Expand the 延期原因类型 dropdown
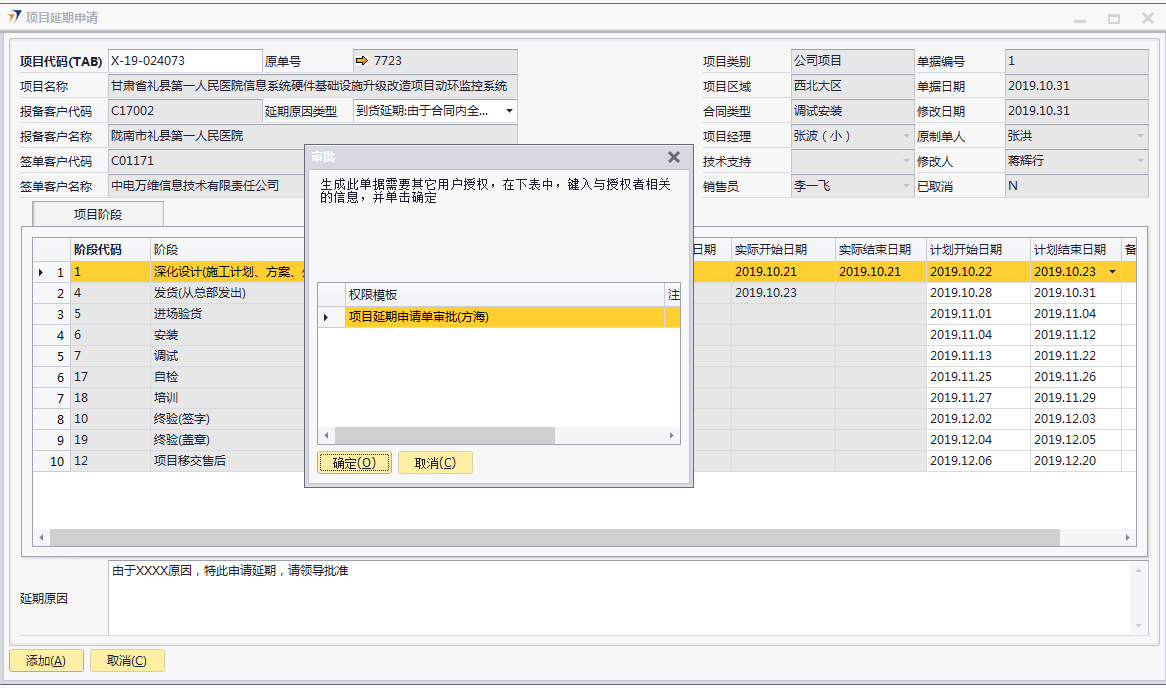The width and height of the screenshot is (1166, 688). pyautogui.click(x=508, y=111)
